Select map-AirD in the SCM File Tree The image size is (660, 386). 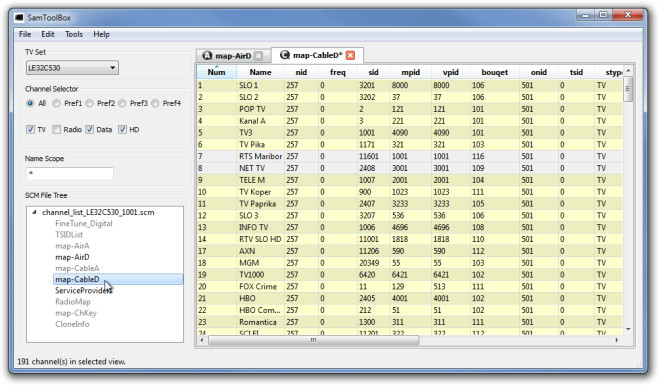tap(72, 257)
